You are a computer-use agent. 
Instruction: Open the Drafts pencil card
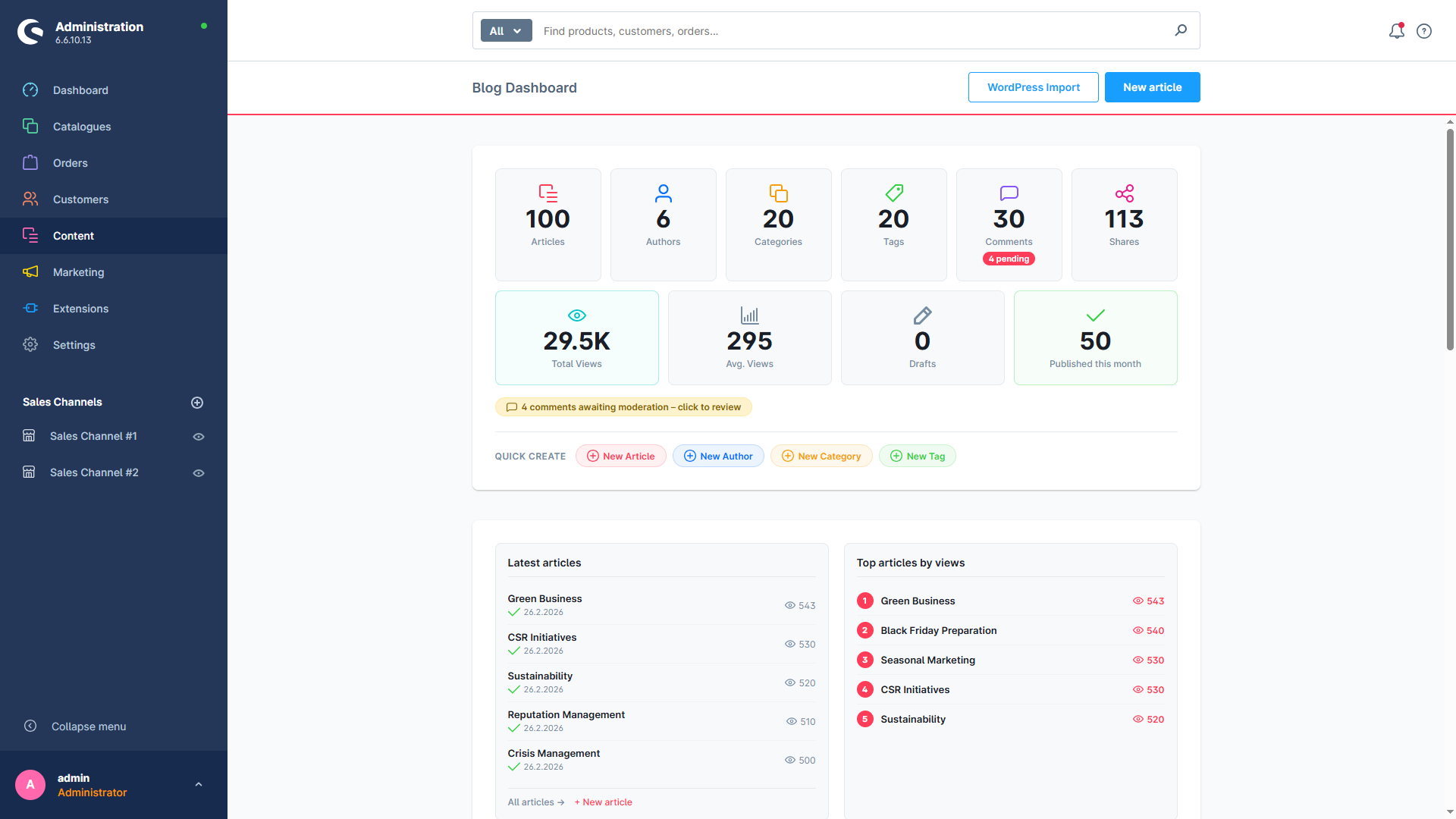coord(922,338)
